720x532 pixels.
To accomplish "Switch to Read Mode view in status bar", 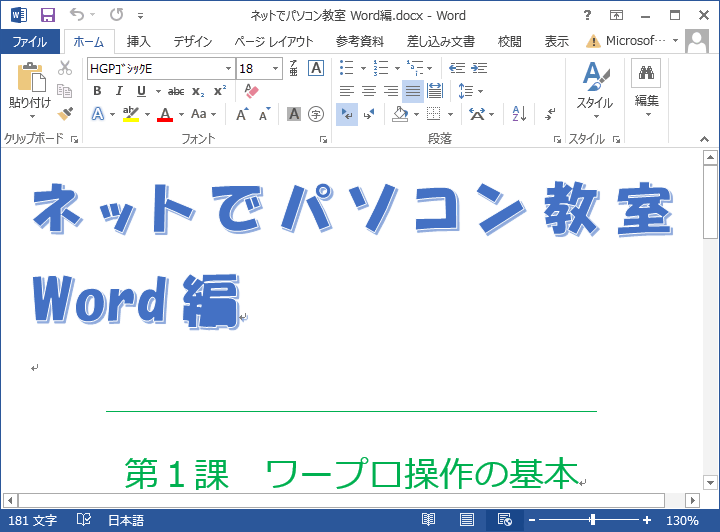I will pos(428,520).
